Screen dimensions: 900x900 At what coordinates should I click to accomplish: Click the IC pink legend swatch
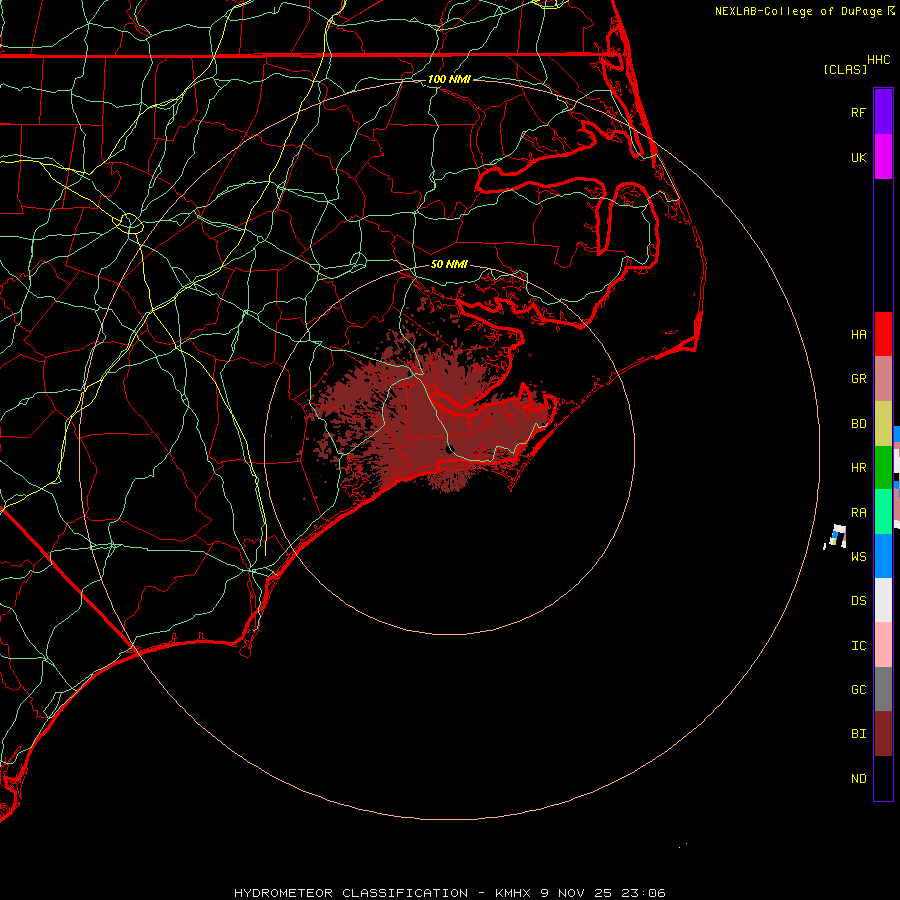883,645
